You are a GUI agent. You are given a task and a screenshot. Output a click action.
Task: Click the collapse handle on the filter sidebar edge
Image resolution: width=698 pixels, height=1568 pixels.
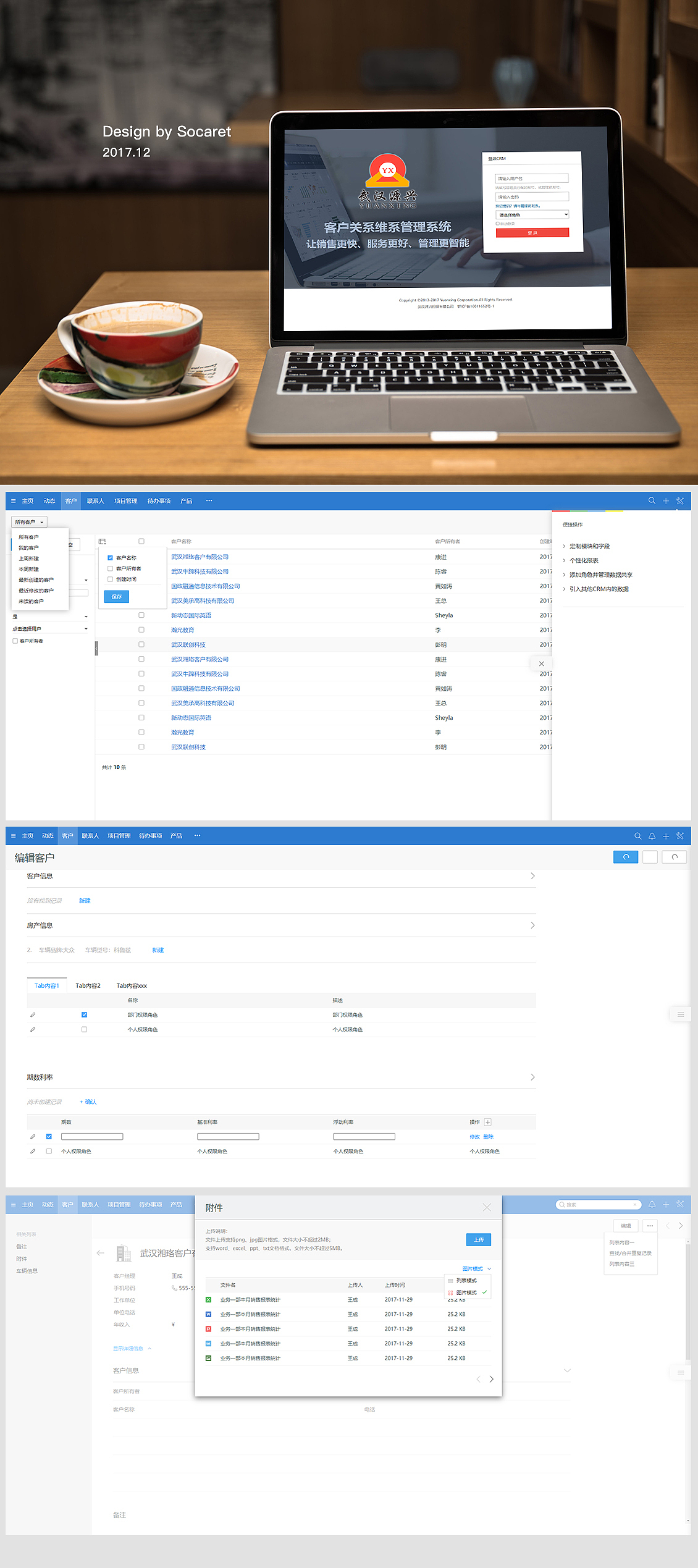click(x=96, y=647)
